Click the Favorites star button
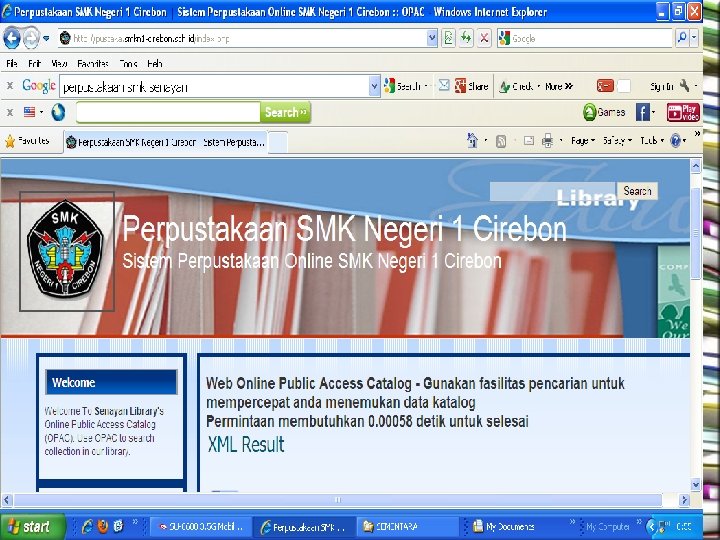 27,141
